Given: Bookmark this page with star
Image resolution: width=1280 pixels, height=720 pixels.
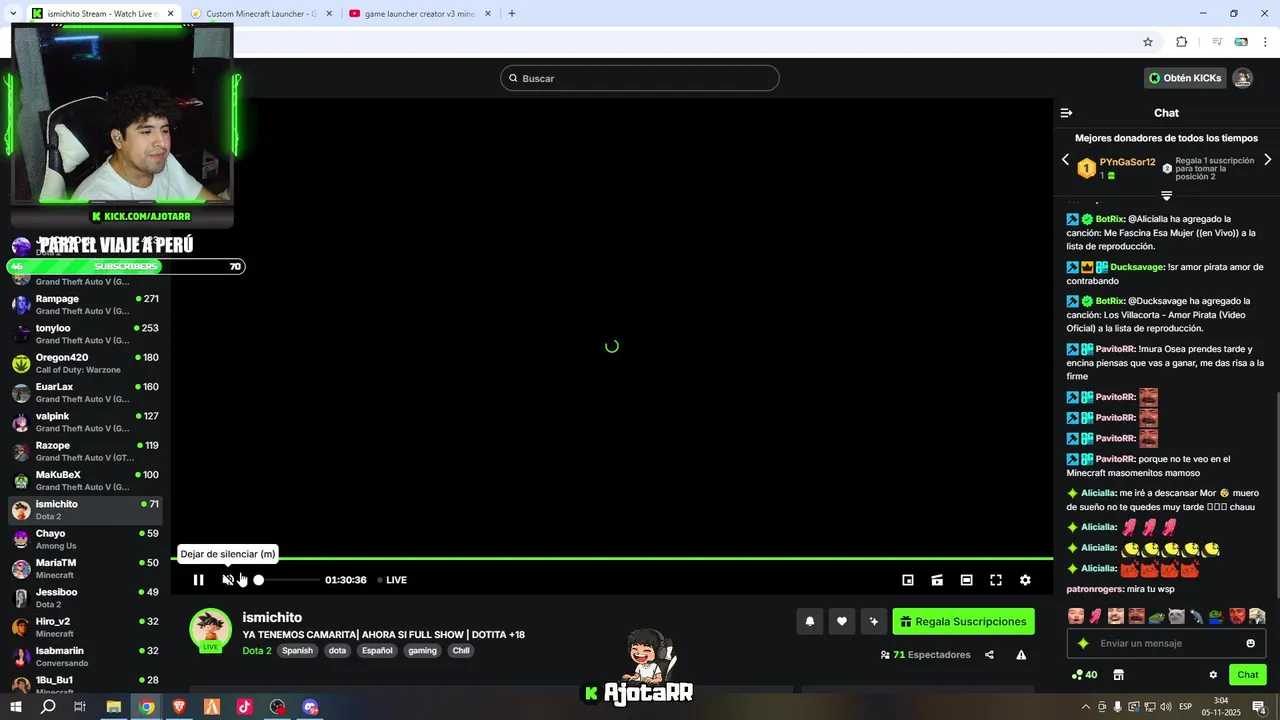Looking at the screenshot, I should click(x=1148, y=42).
